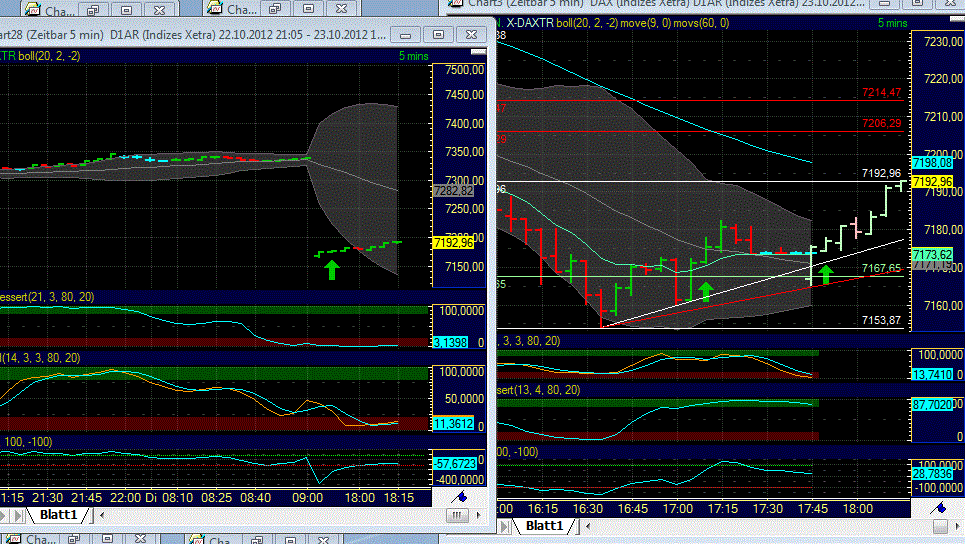The width and height of the screenshot is (965, 544).
Task: Restore the first minimized Cha... window at top
Action: click(94, 10)
